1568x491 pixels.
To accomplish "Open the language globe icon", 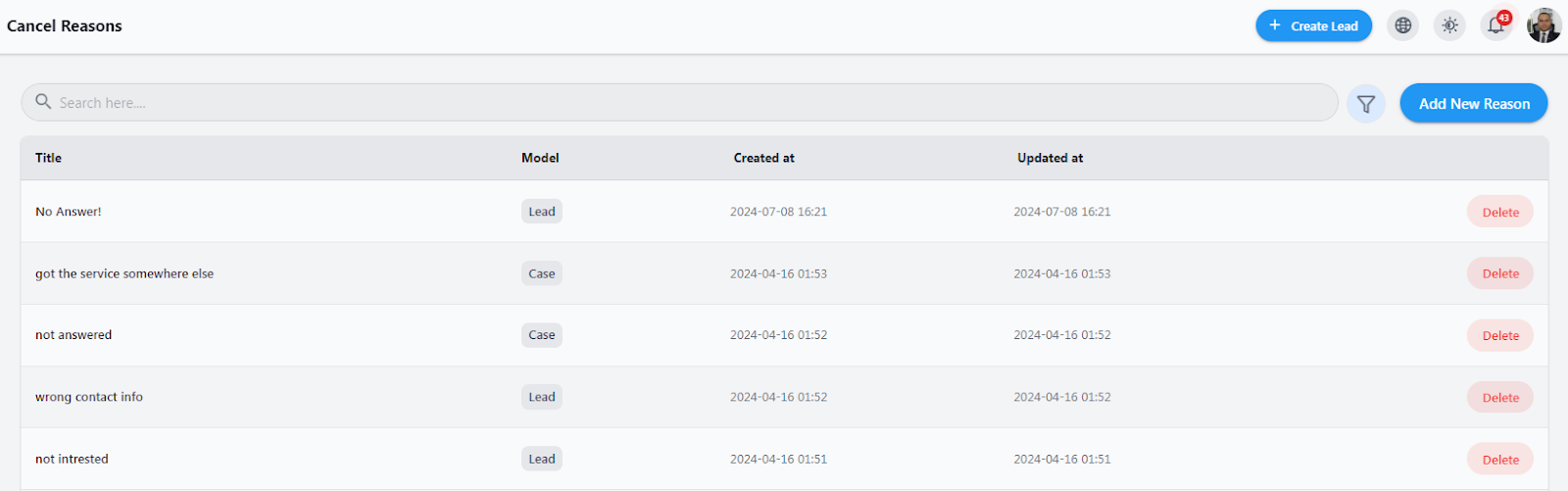I will [x=1403, y=25].
